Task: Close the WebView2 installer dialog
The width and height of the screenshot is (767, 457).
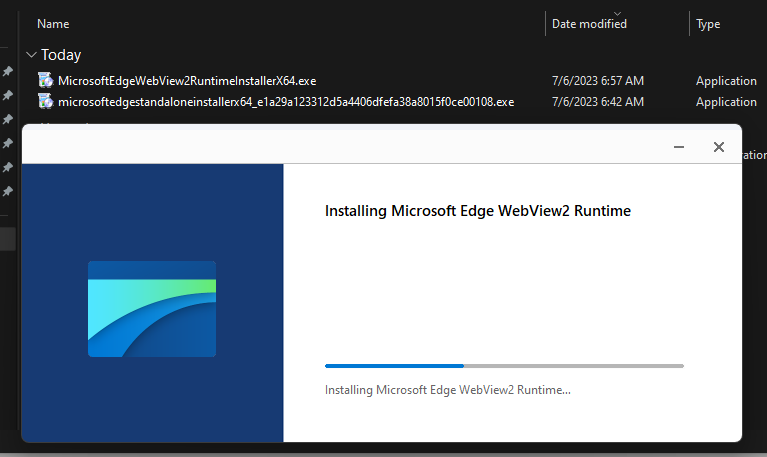Action: click(x=719, y=147)
